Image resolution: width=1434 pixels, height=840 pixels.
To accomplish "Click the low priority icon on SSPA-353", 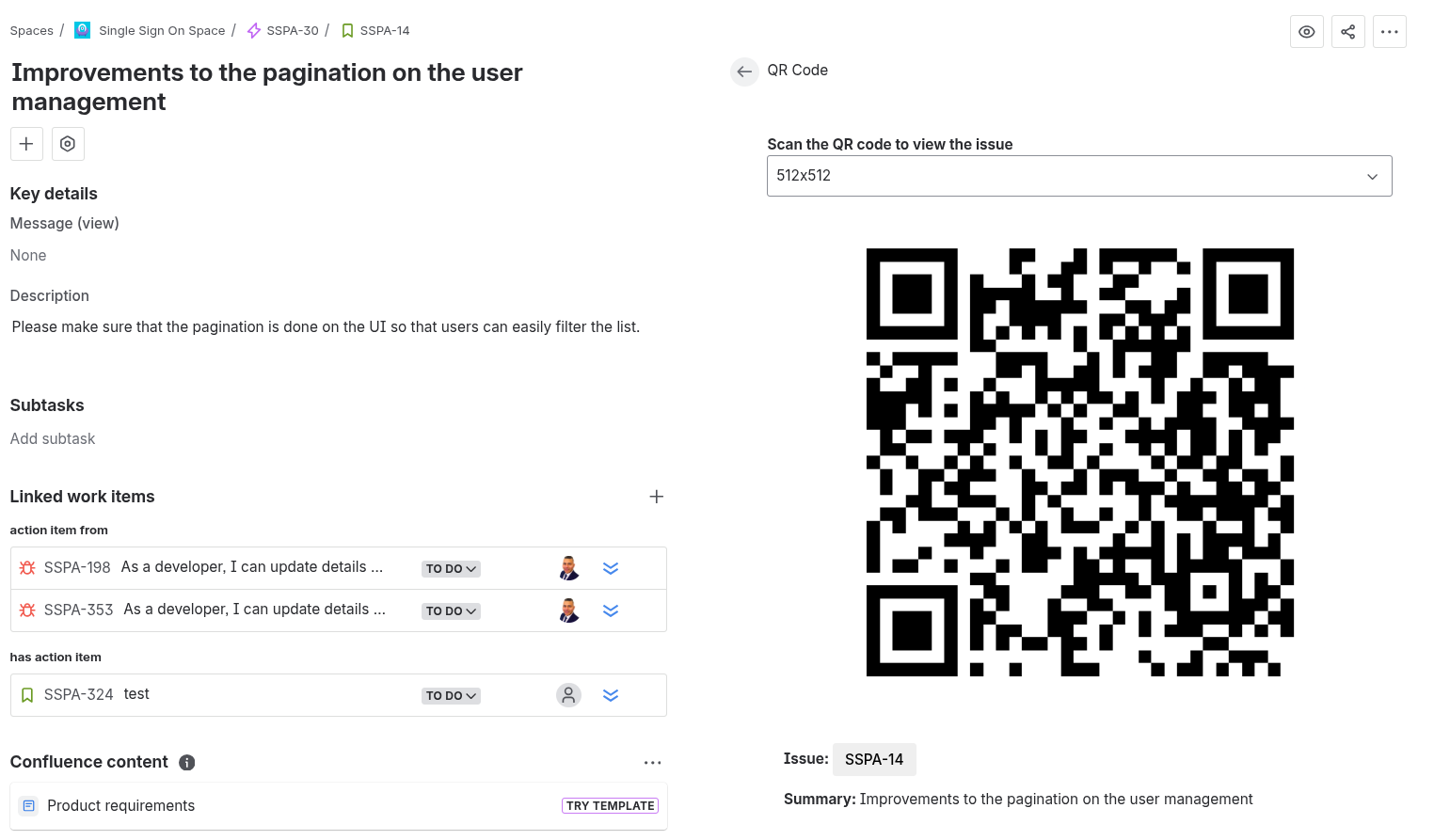I will [611, 610].
